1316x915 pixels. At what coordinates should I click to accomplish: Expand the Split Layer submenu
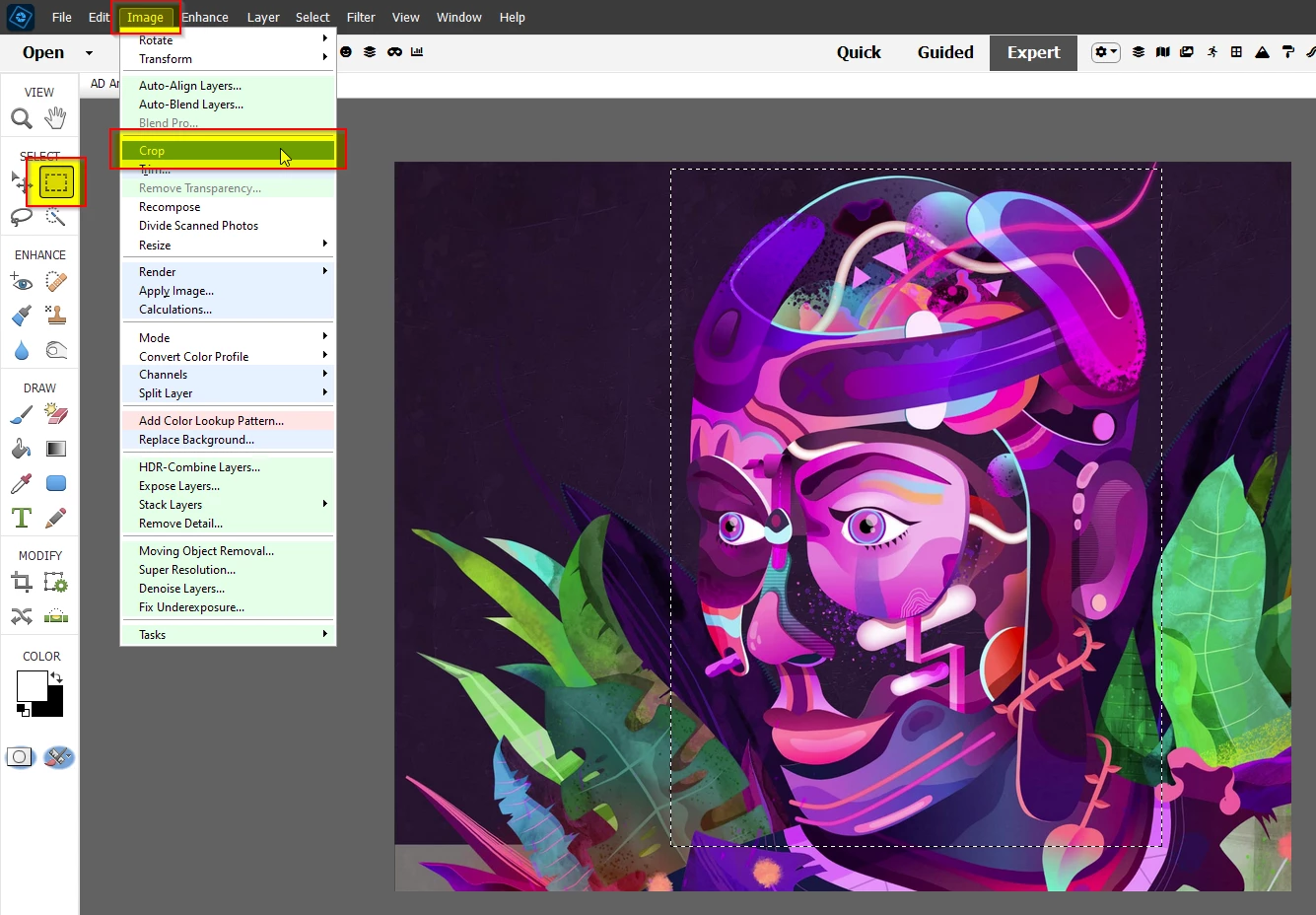(x=228, y=393)
